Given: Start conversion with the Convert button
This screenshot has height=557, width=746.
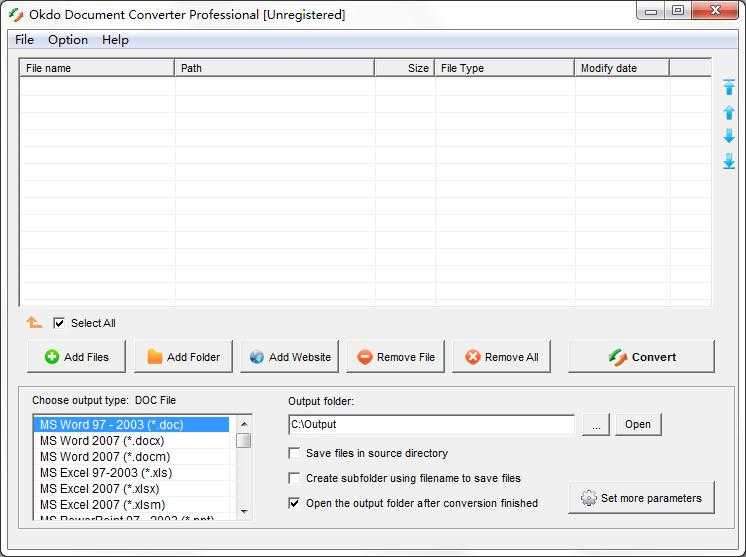Looking at the screenshot, I should (641, 357).
